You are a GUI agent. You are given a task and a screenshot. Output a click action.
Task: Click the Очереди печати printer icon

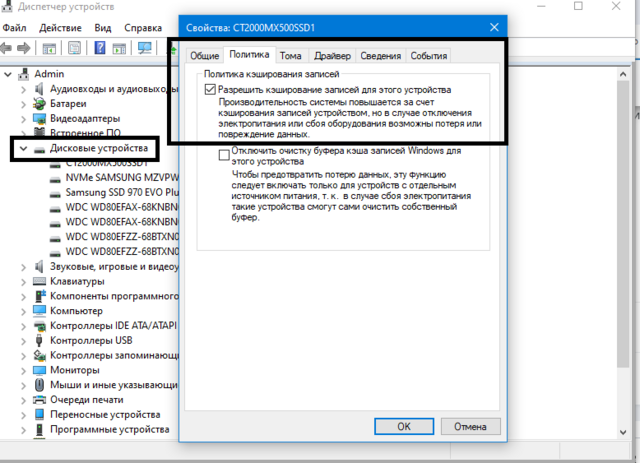pos(39,399)
